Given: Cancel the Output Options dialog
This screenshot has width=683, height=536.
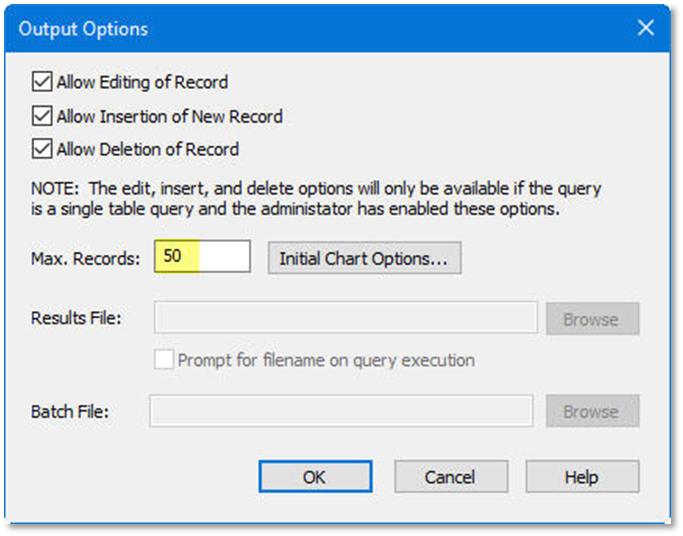Looking at the screenshot, I should [450, 477].
